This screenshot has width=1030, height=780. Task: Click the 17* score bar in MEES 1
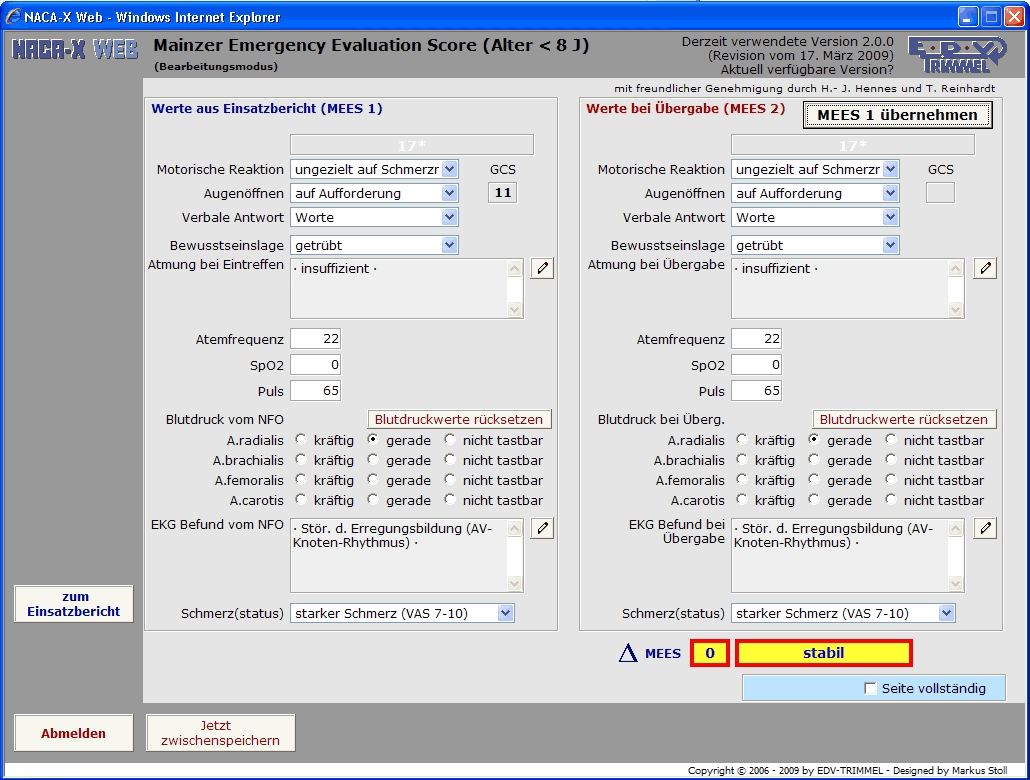pos(412,145)
